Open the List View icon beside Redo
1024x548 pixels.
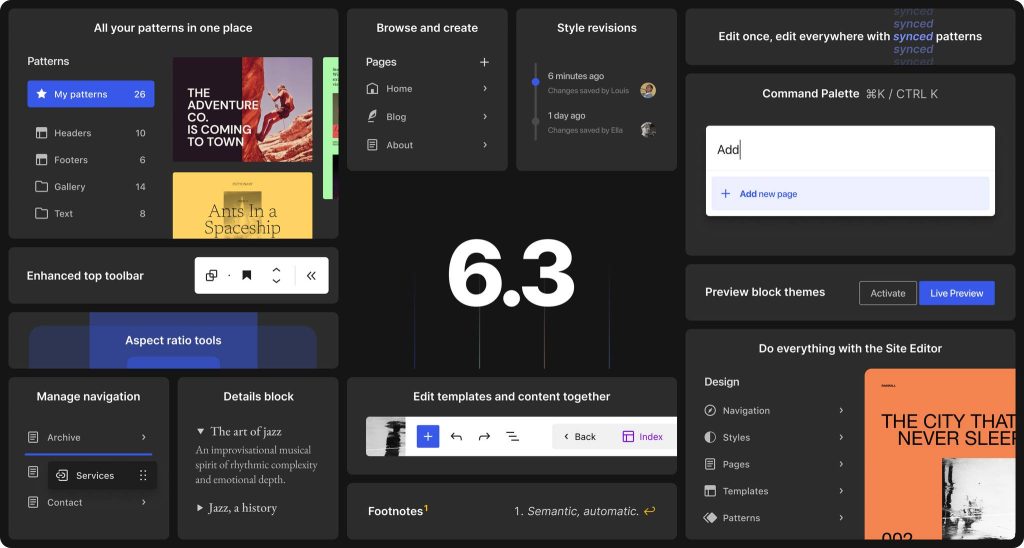512,436
